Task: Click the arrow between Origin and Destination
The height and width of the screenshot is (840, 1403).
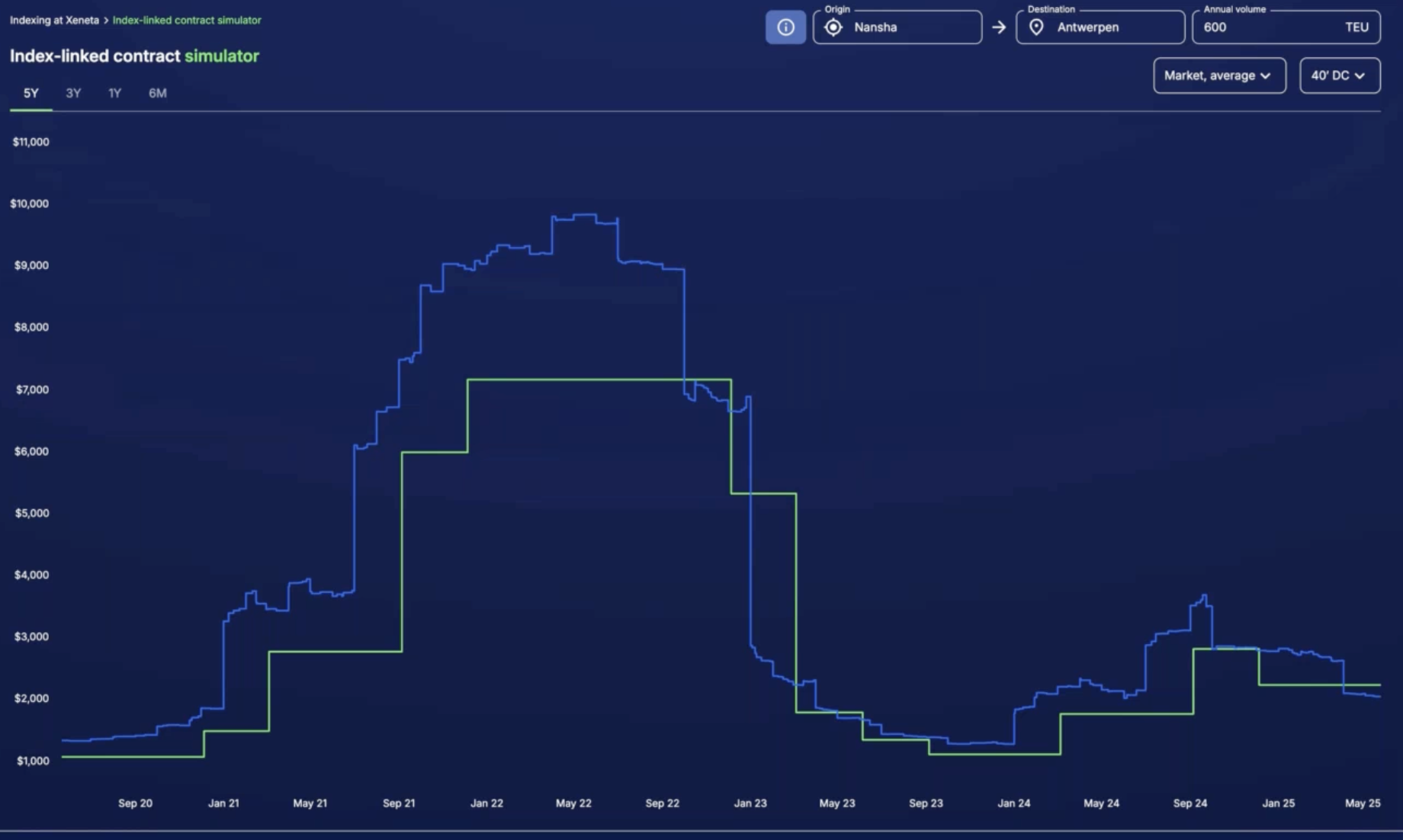Action: (1000, 27)
